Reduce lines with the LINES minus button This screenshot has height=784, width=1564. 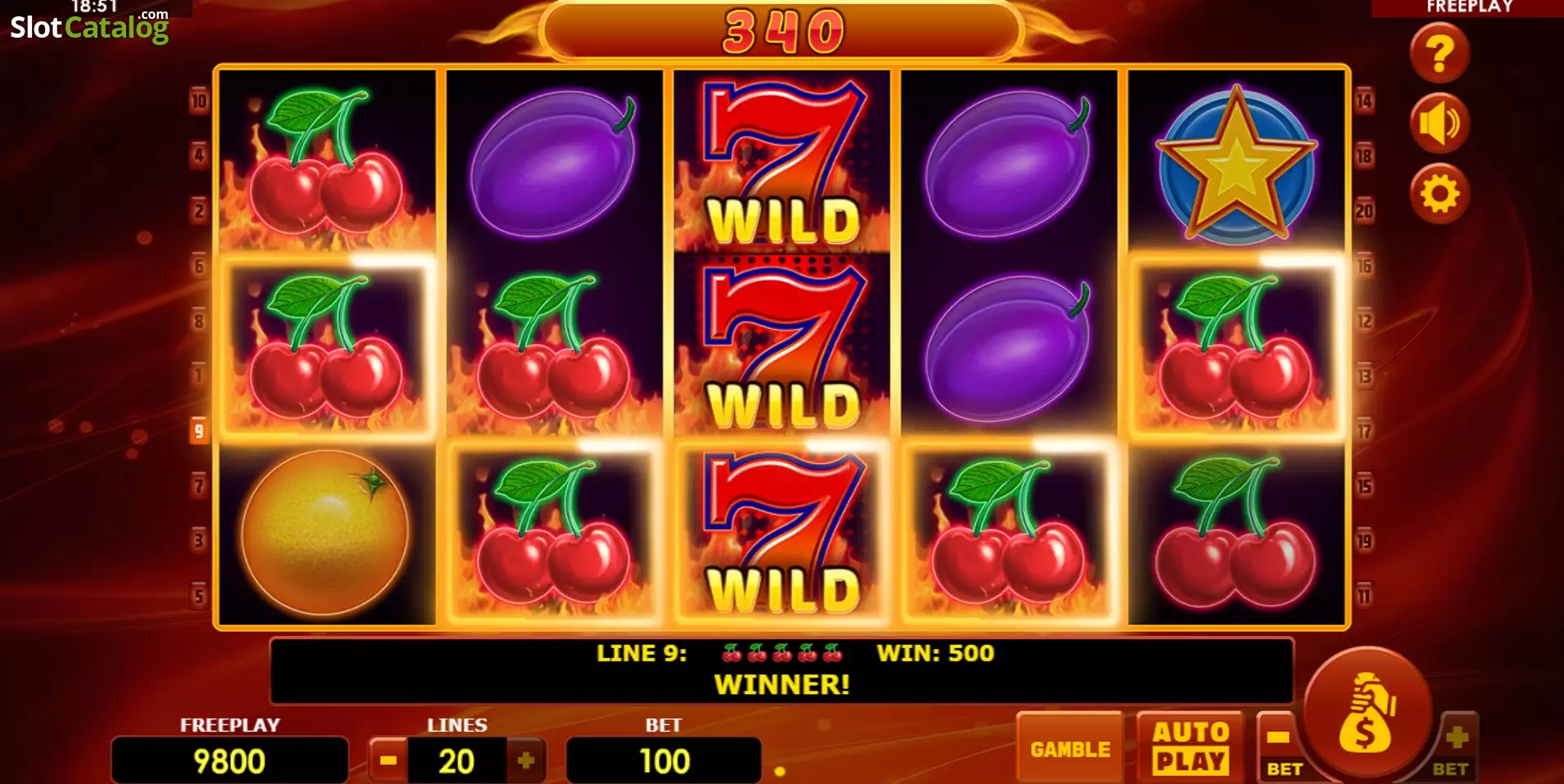(x=388, y=761)
